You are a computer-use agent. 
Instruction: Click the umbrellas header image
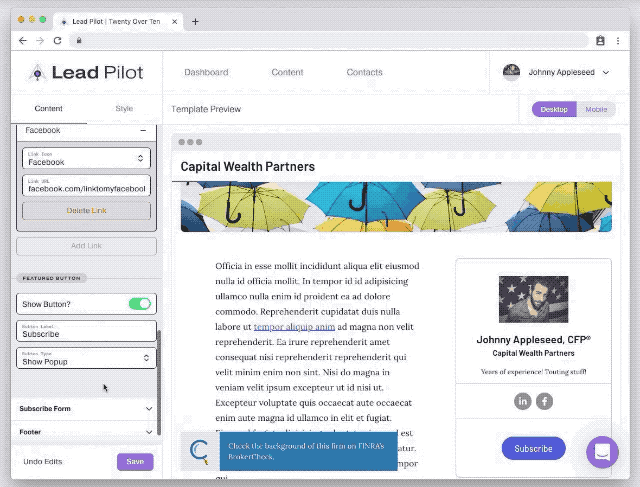396,207
